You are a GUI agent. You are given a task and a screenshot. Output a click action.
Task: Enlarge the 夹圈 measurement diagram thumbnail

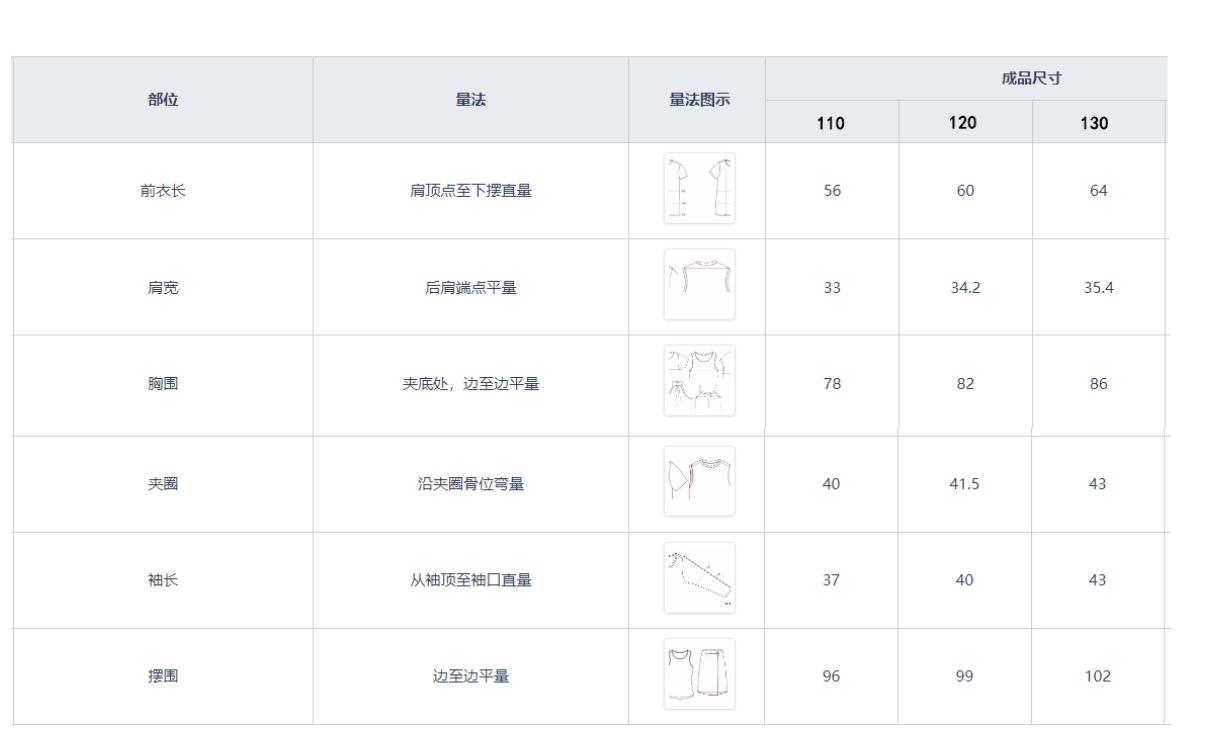click(x=699, y=481)
